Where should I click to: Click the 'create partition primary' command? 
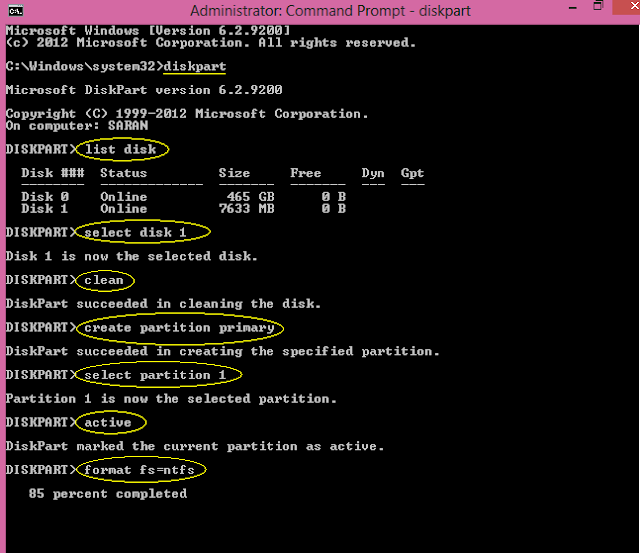click(x=179, y=328)
